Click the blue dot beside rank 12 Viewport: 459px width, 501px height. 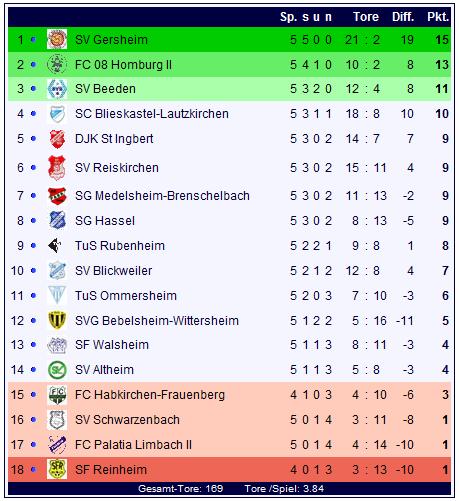33,321
